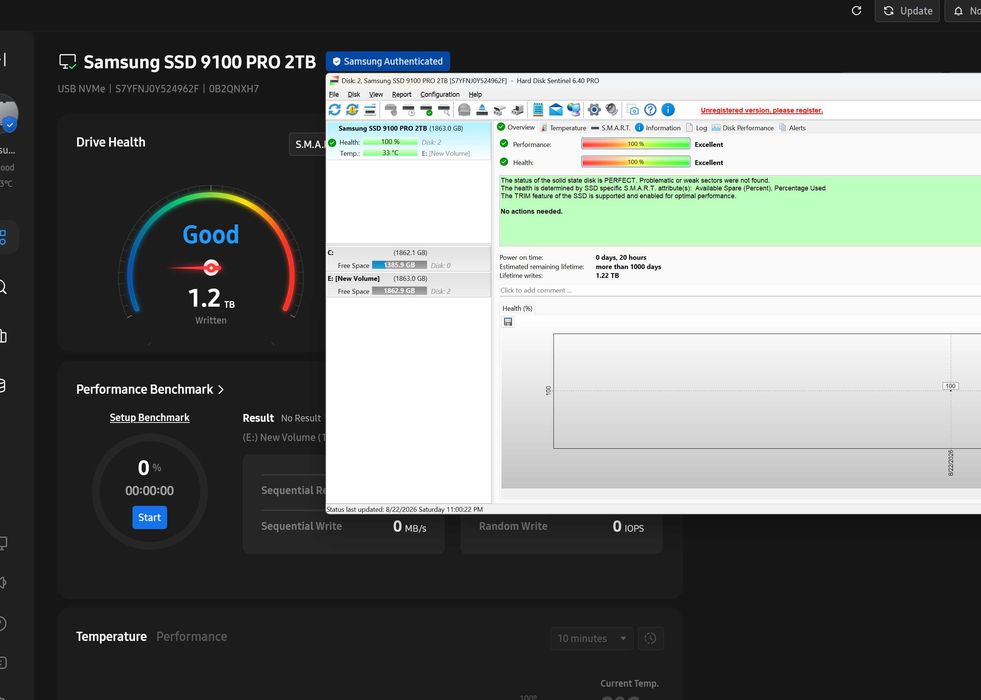Viewport: 981px width, 700px height.
Task: Click the 'Lifetime writes: 1.22 TB' value
Action: pos(607,275)
